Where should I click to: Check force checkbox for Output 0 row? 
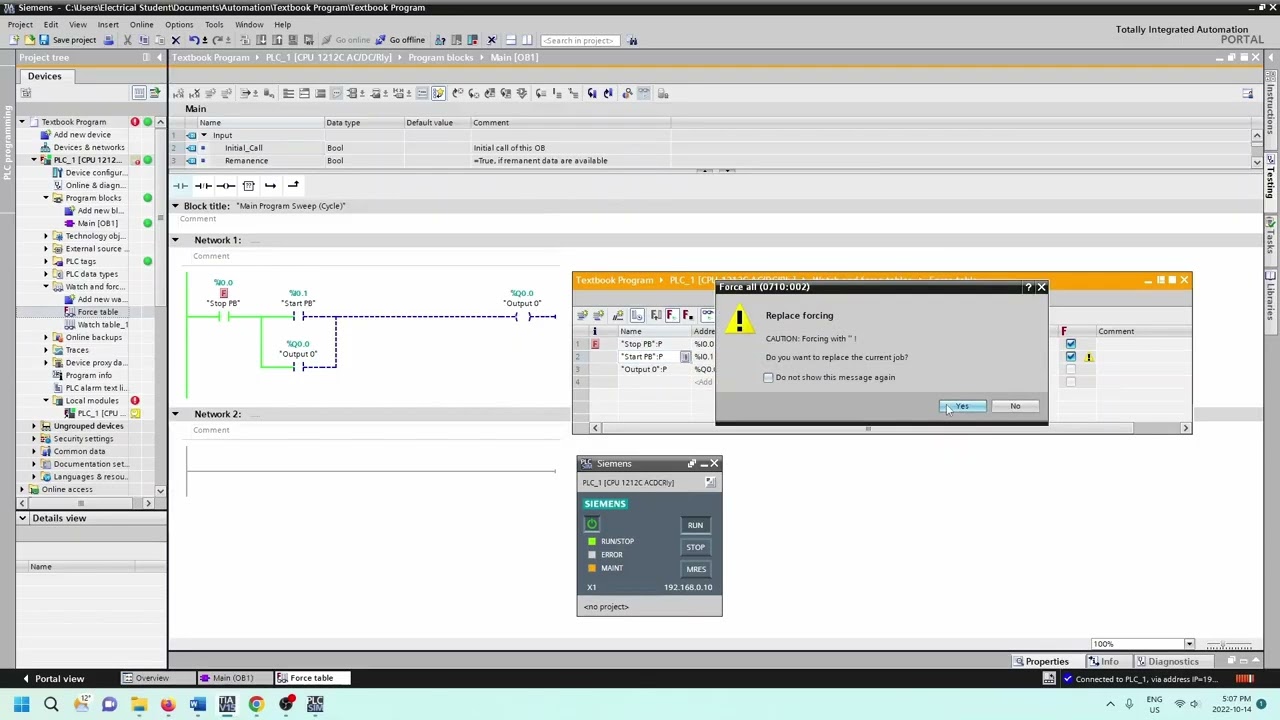pos(1071,369)
